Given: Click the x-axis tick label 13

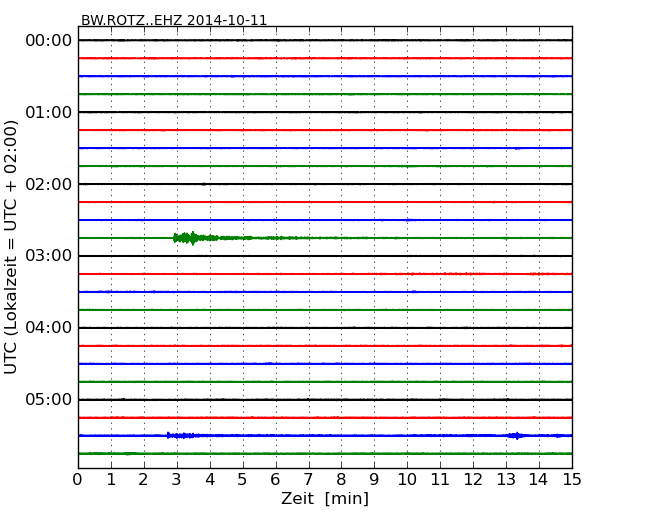Looking at the screenshot, I should click(506, 480).
